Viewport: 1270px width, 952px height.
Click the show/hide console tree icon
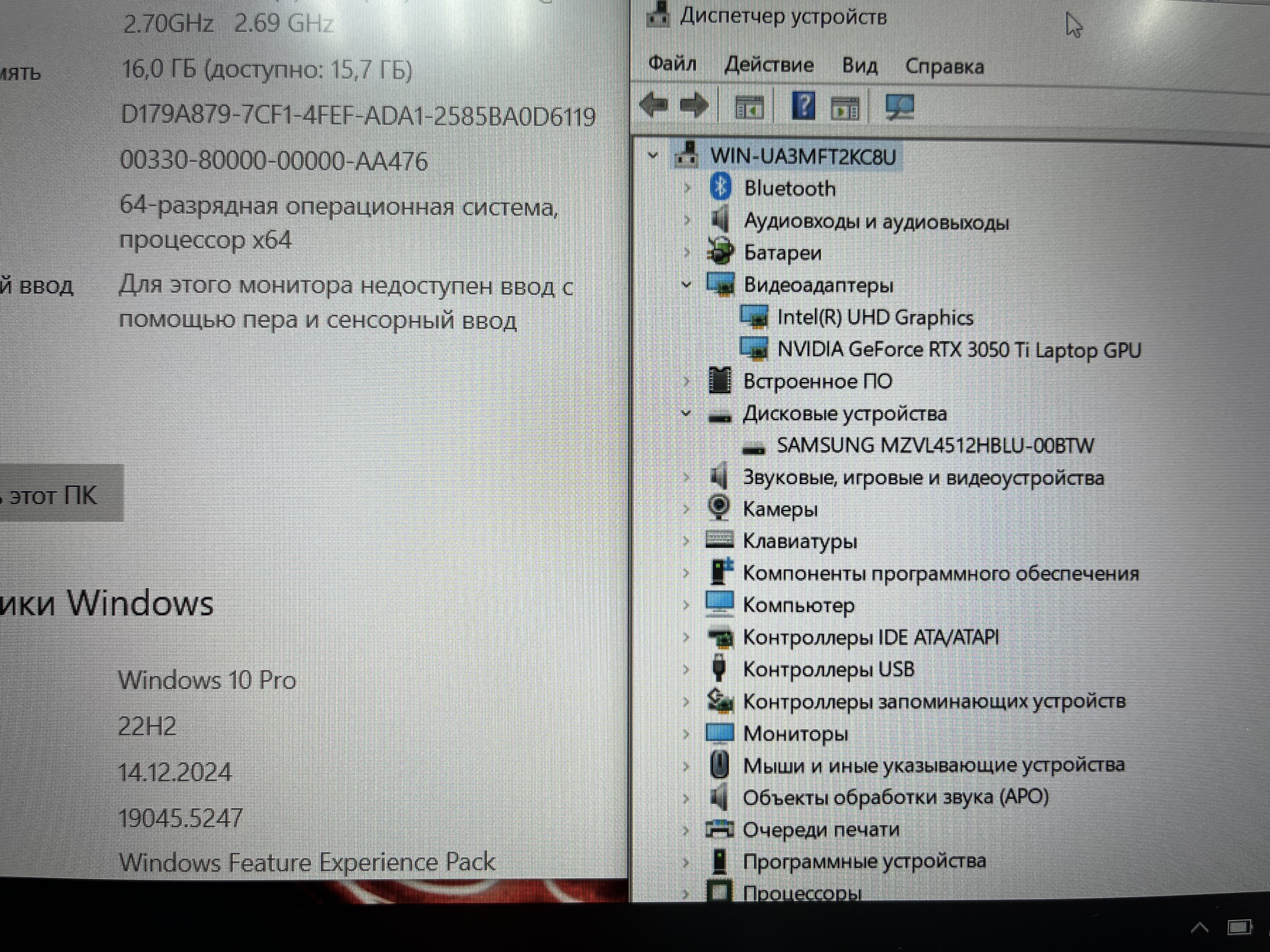pyautogui.click(x=749, y=107)
